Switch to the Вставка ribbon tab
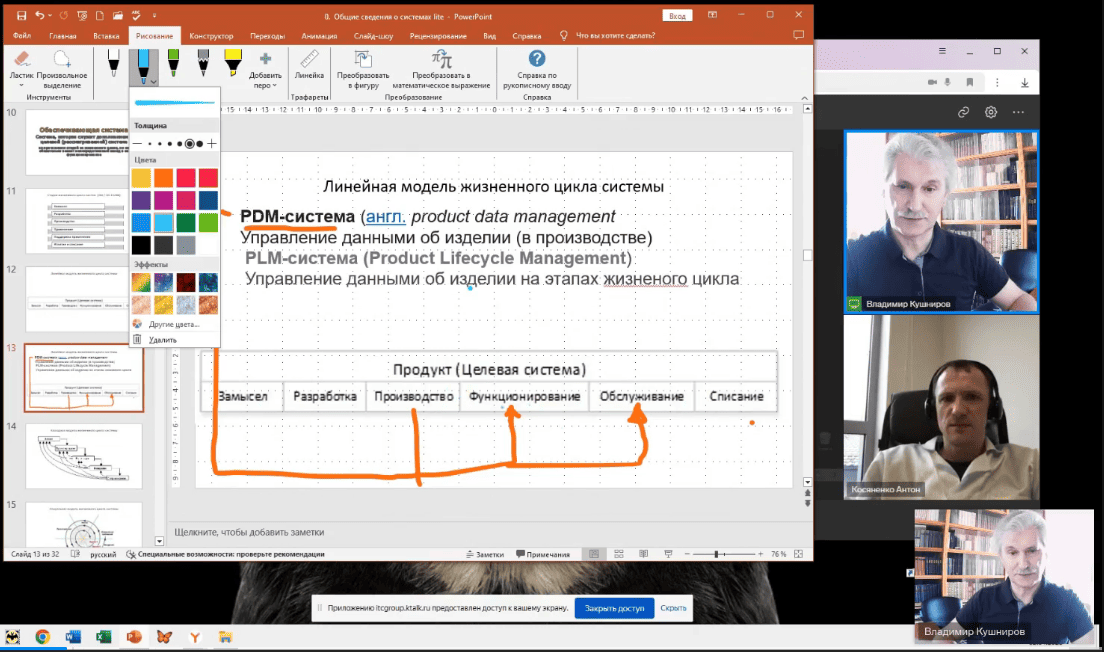1104x652 pixels. pyautogui.click(x=106, y=36)
